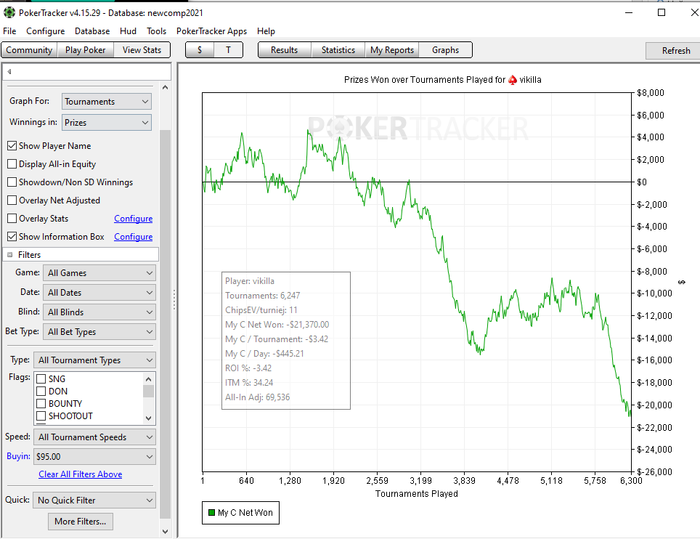The width and height of the screenshot is (700, 539).
Task: Click the 'Tournaments: 6,247' line
Action: coord(262,295)
